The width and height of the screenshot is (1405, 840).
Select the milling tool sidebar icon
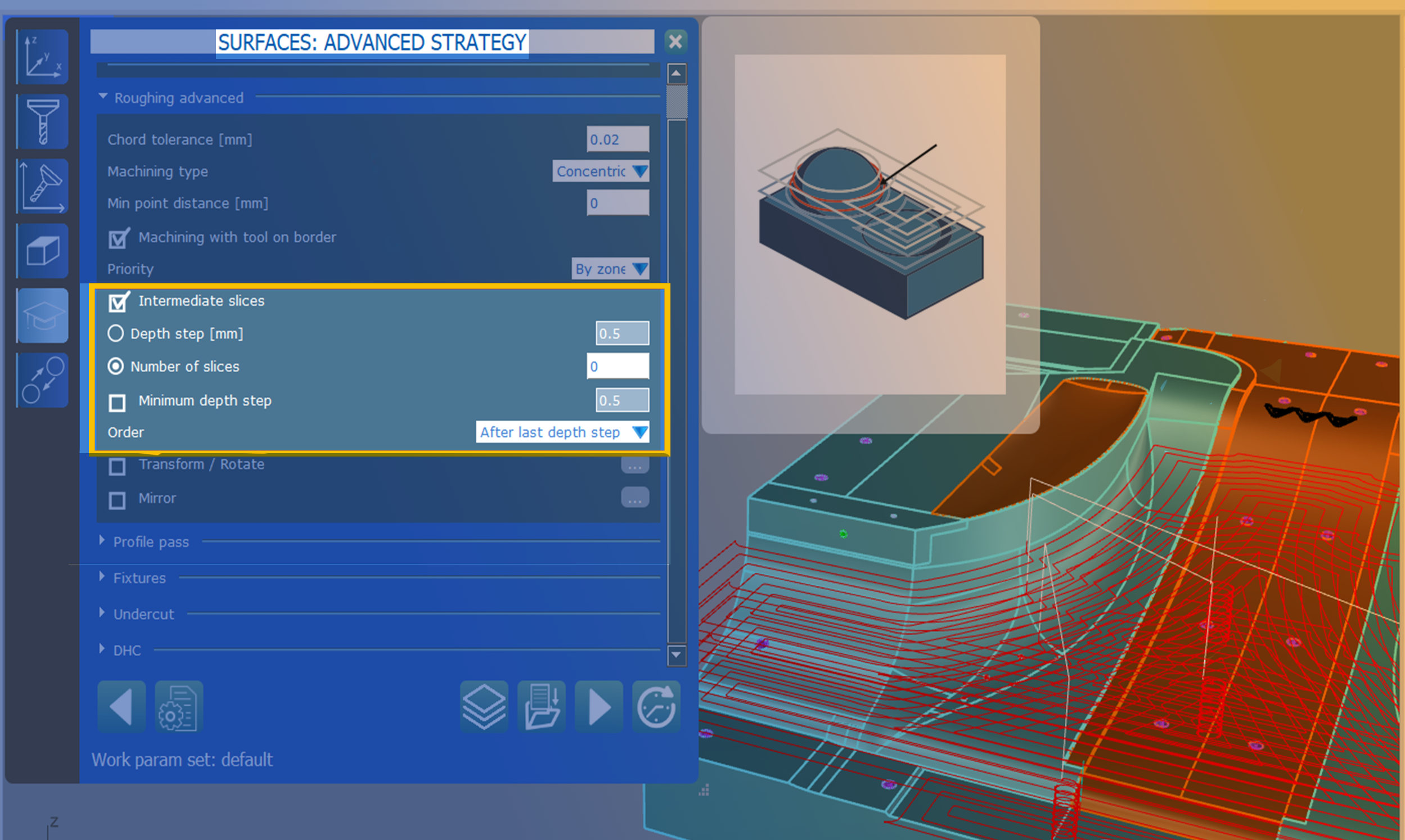pyautogui.click(x=42, y=121)
